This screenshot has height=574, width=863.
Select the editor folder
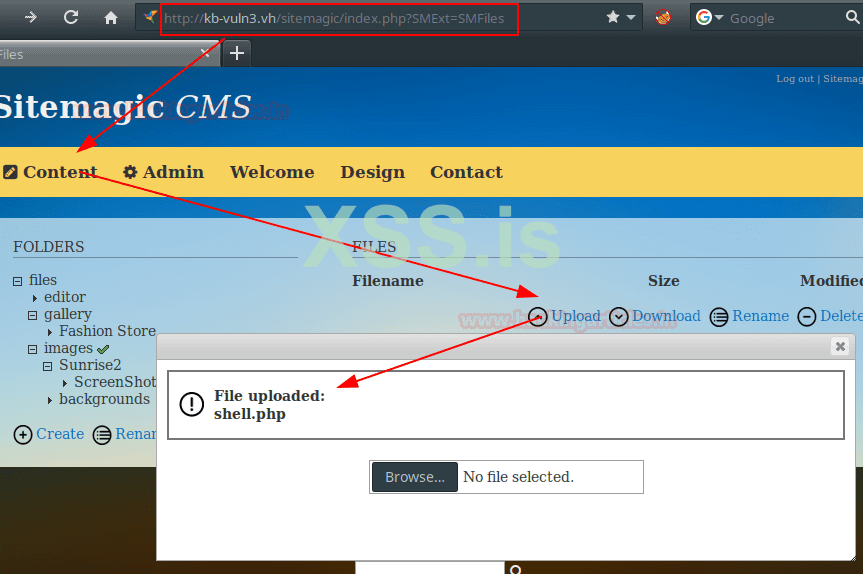[x=65, y=297]
